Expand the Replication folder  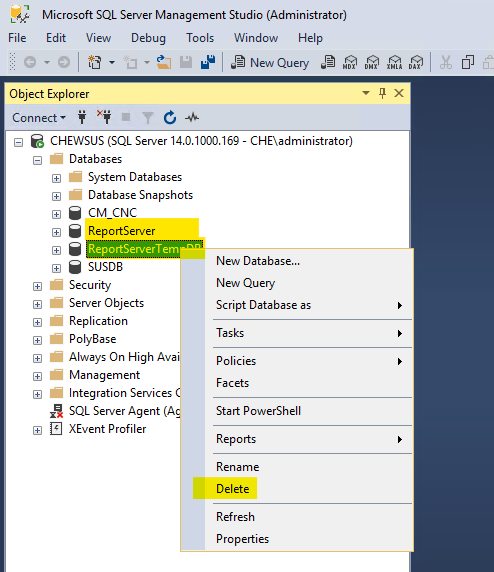pyautogui.click(x=37, y=322)
